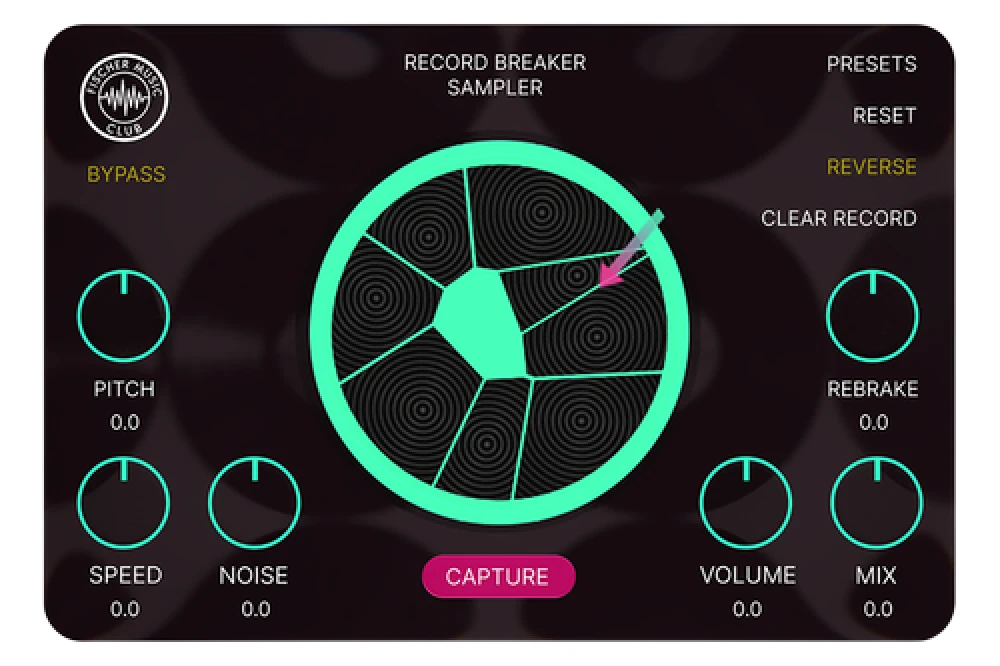Click the NOISE knob
The height and width of the screenshot is (666, 1000).
coord(254,502)
